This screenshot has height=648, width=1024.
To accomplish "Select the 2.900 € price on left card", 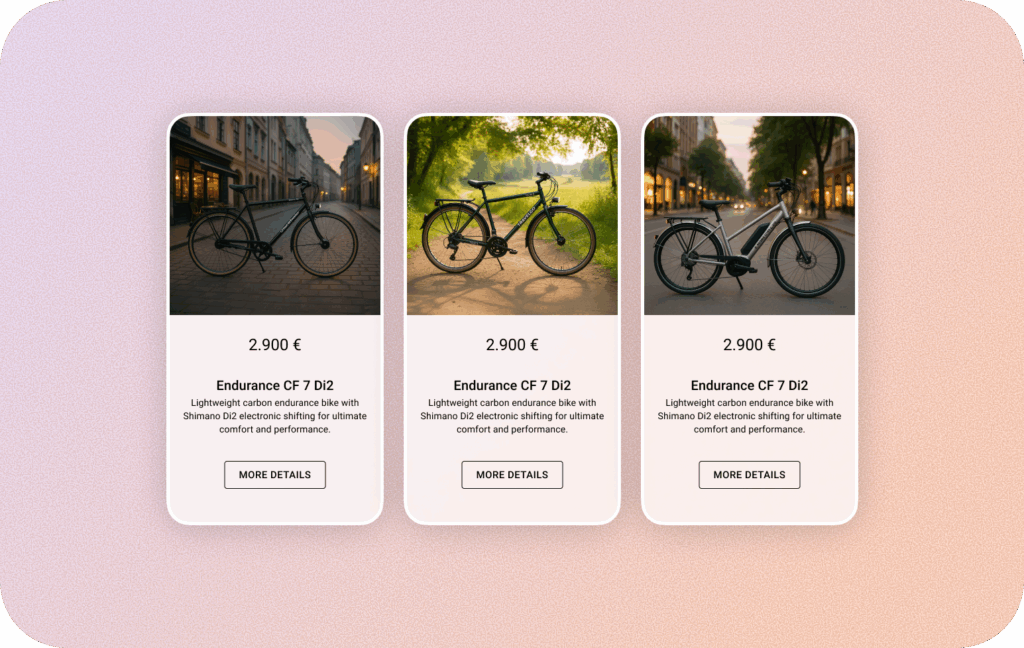I will pos(275,345).
